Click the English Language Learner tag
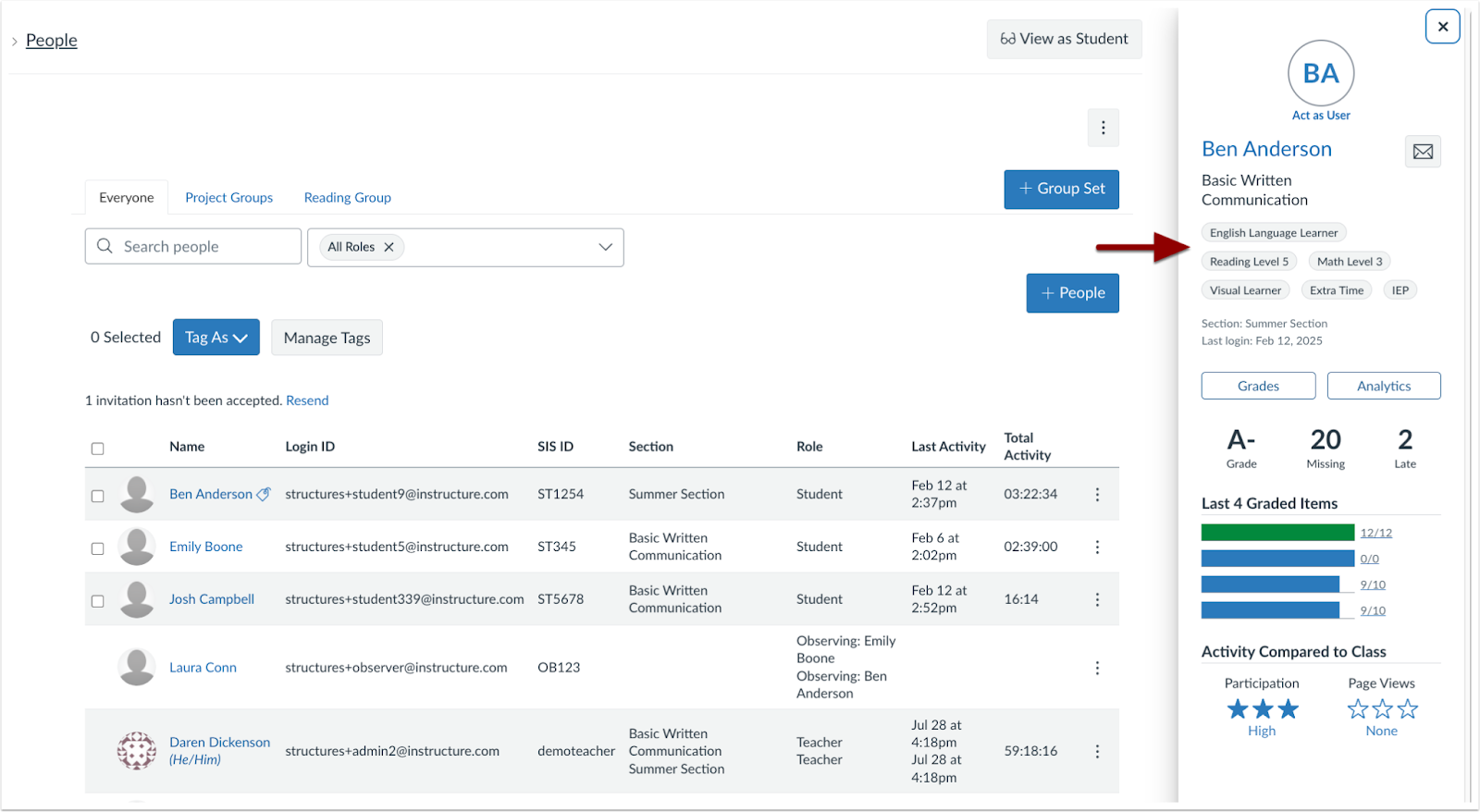Viewport: 1480px width, 812px height. 1274,233
